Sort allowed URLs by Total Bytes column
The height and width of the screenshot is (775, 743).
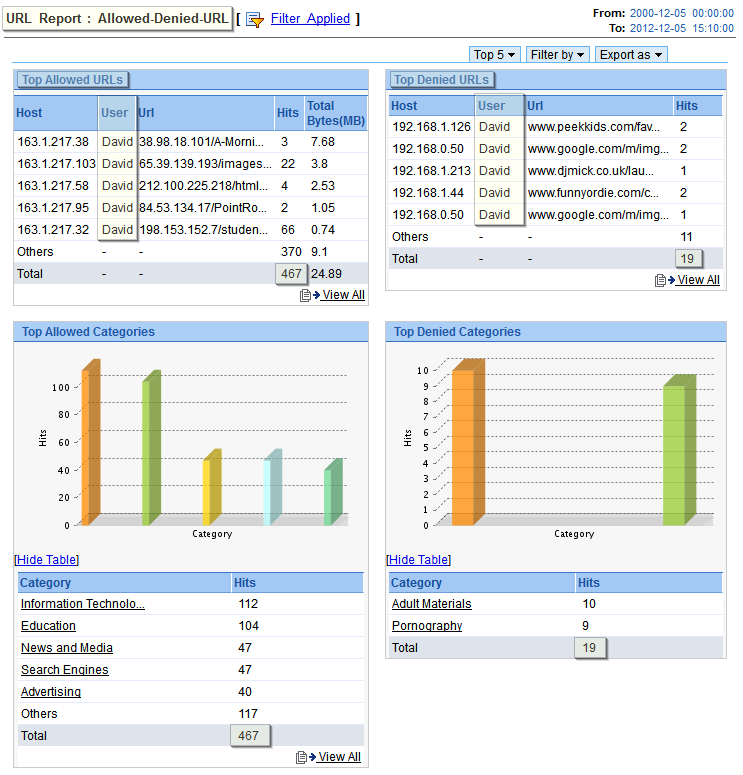pos(320,113)
